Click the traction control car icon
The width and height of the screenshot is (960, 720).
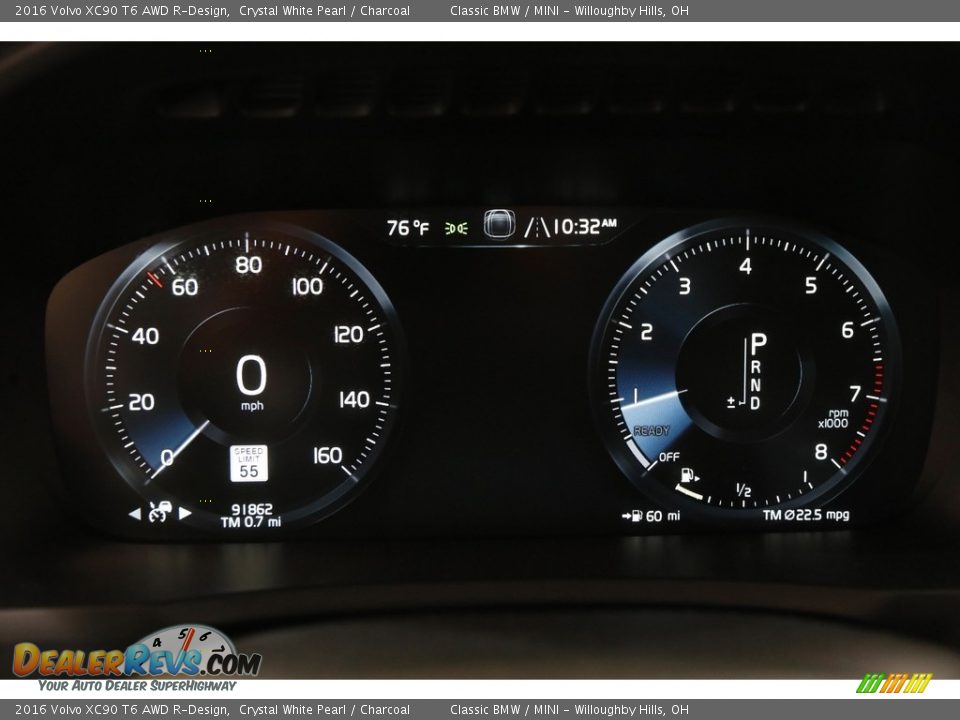point(160,512)
